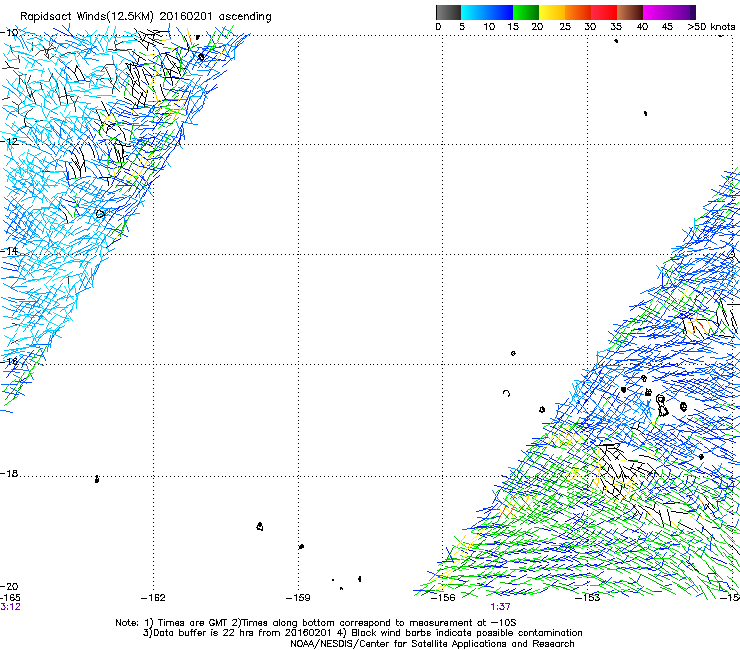Viewport: 740px width, 650px height.
Task: Pick the orange 25–30 knots color segment
Action: click(578, 12)
